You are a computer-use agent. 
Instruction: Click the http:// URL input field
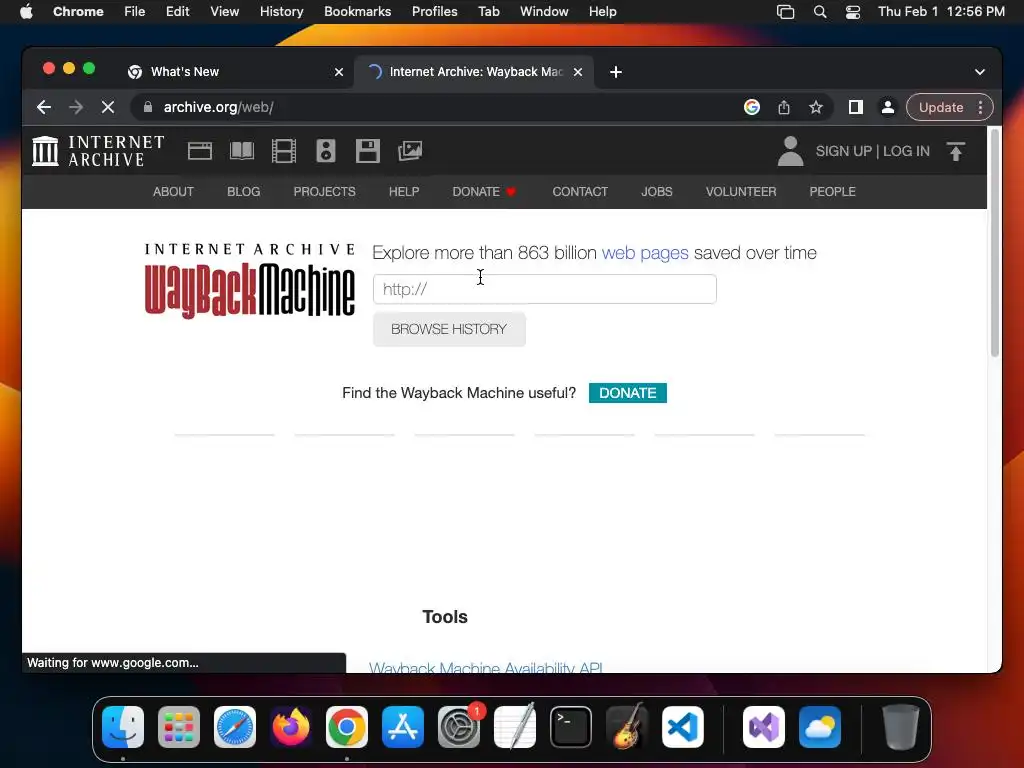coord(545,289)
